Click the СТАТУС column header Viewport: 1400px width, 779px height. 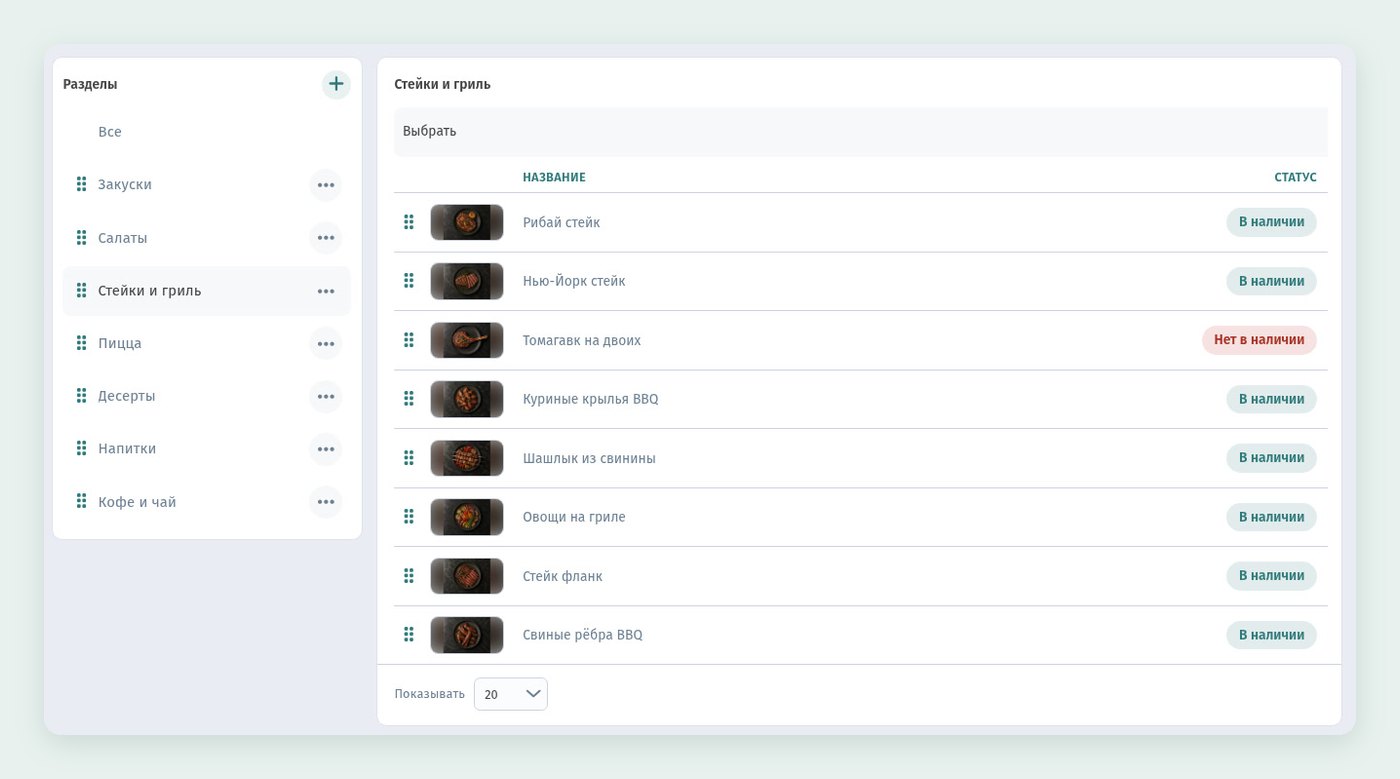point(1295,177)
